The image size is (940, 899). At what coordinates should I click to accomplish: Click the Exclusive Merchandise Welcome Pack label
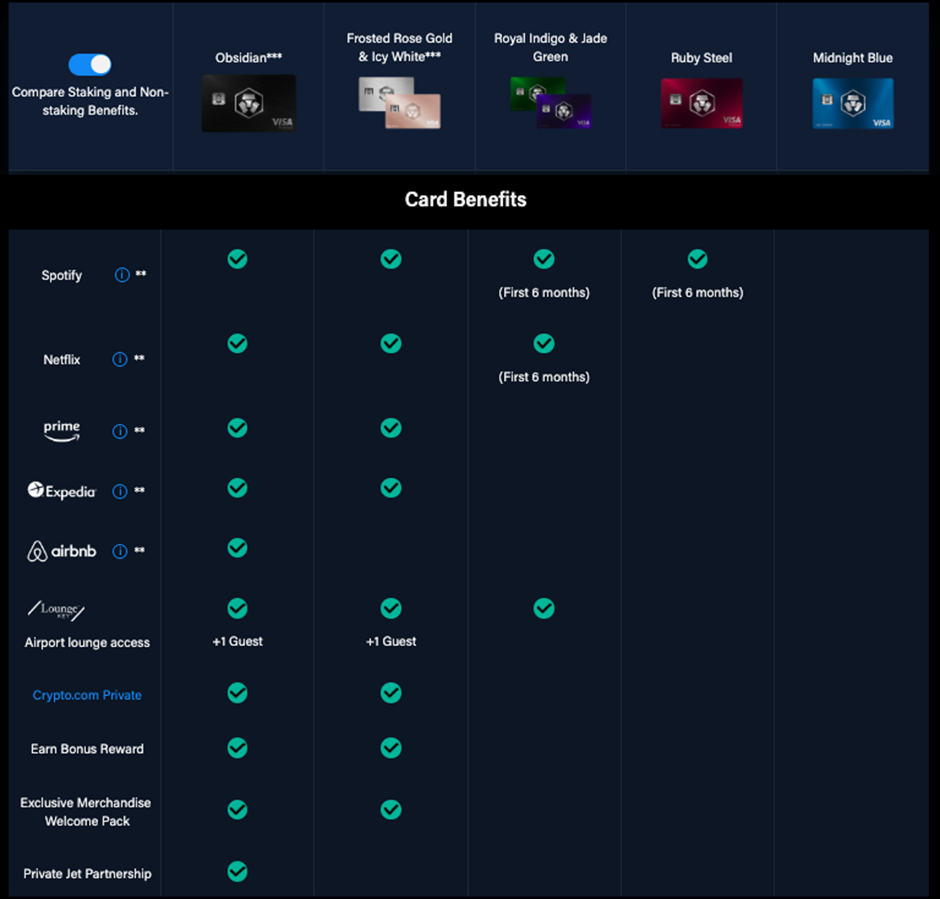coord(86,812)
